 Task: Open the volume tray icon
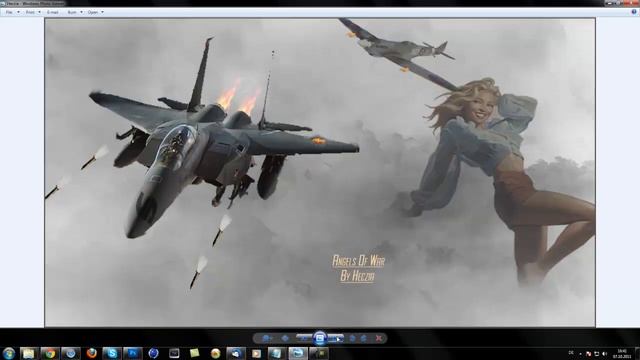(x=604, y=353)
